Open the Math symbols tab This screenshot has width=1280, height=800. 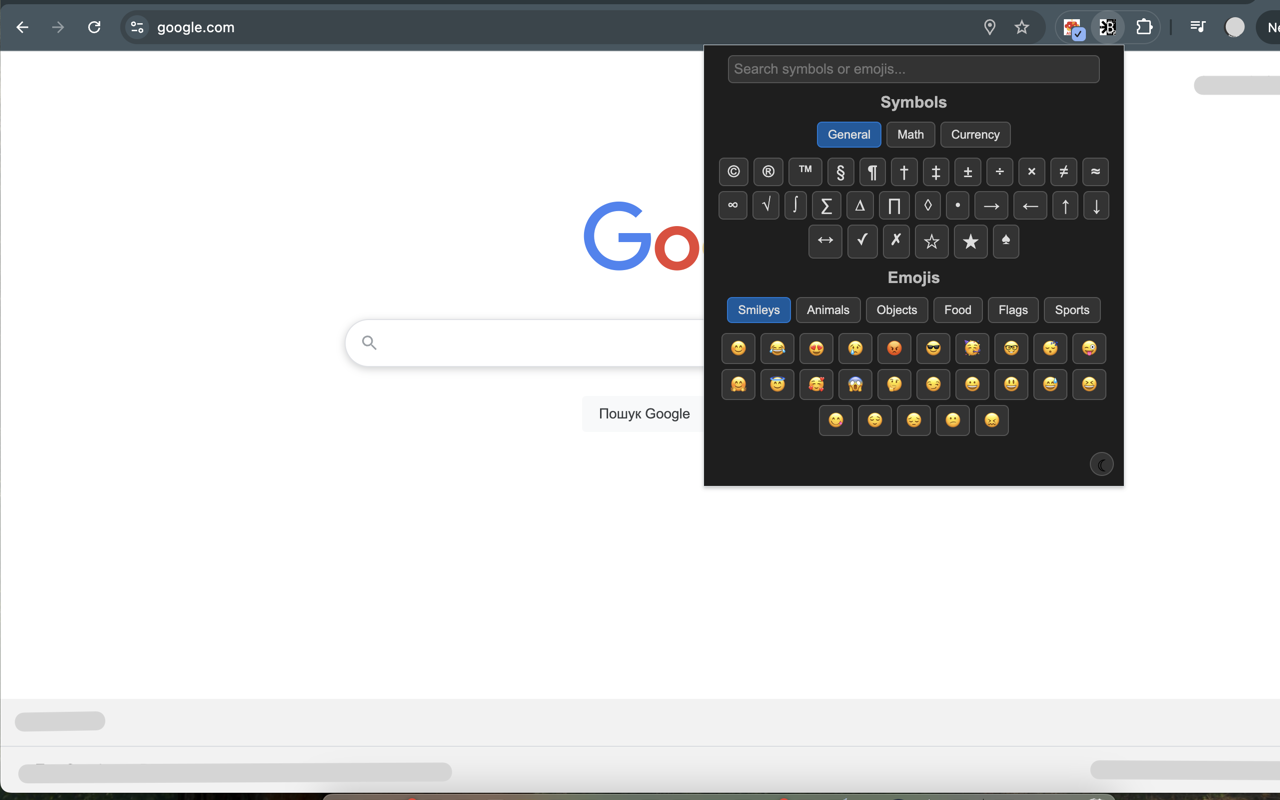[911, 135]
